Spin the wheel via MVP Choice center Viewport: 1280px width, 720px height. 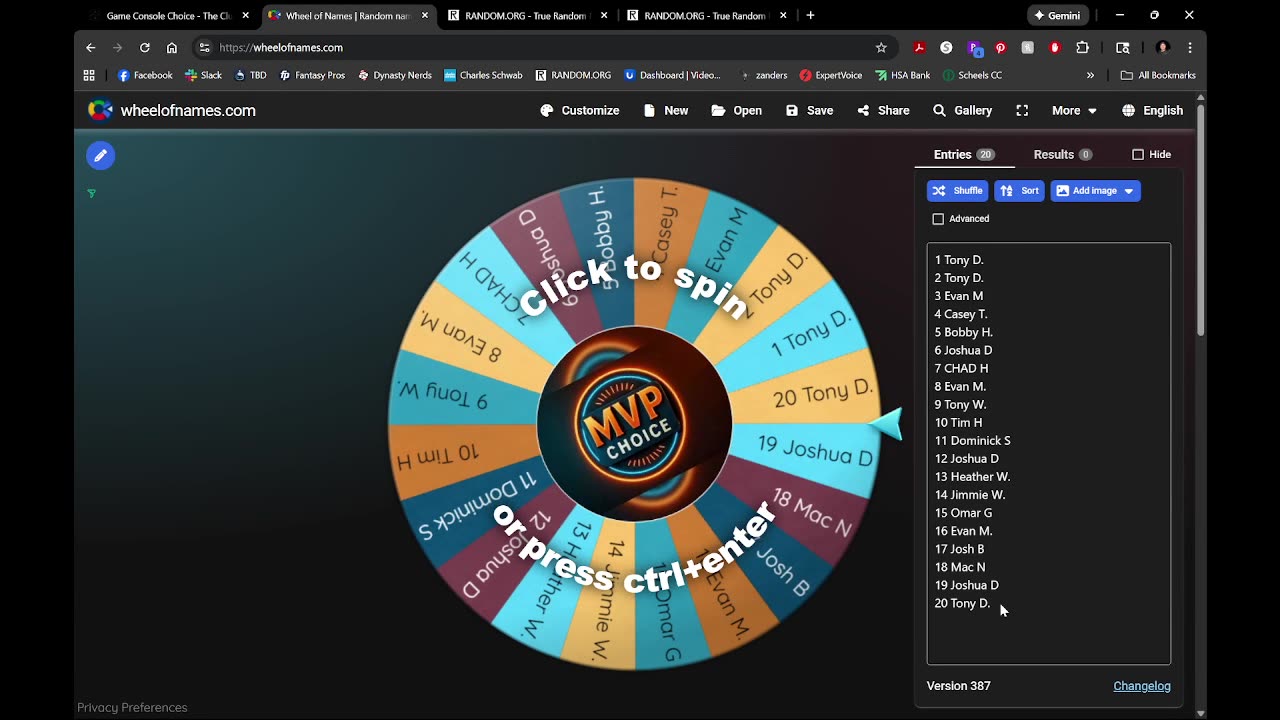[635, 424]
